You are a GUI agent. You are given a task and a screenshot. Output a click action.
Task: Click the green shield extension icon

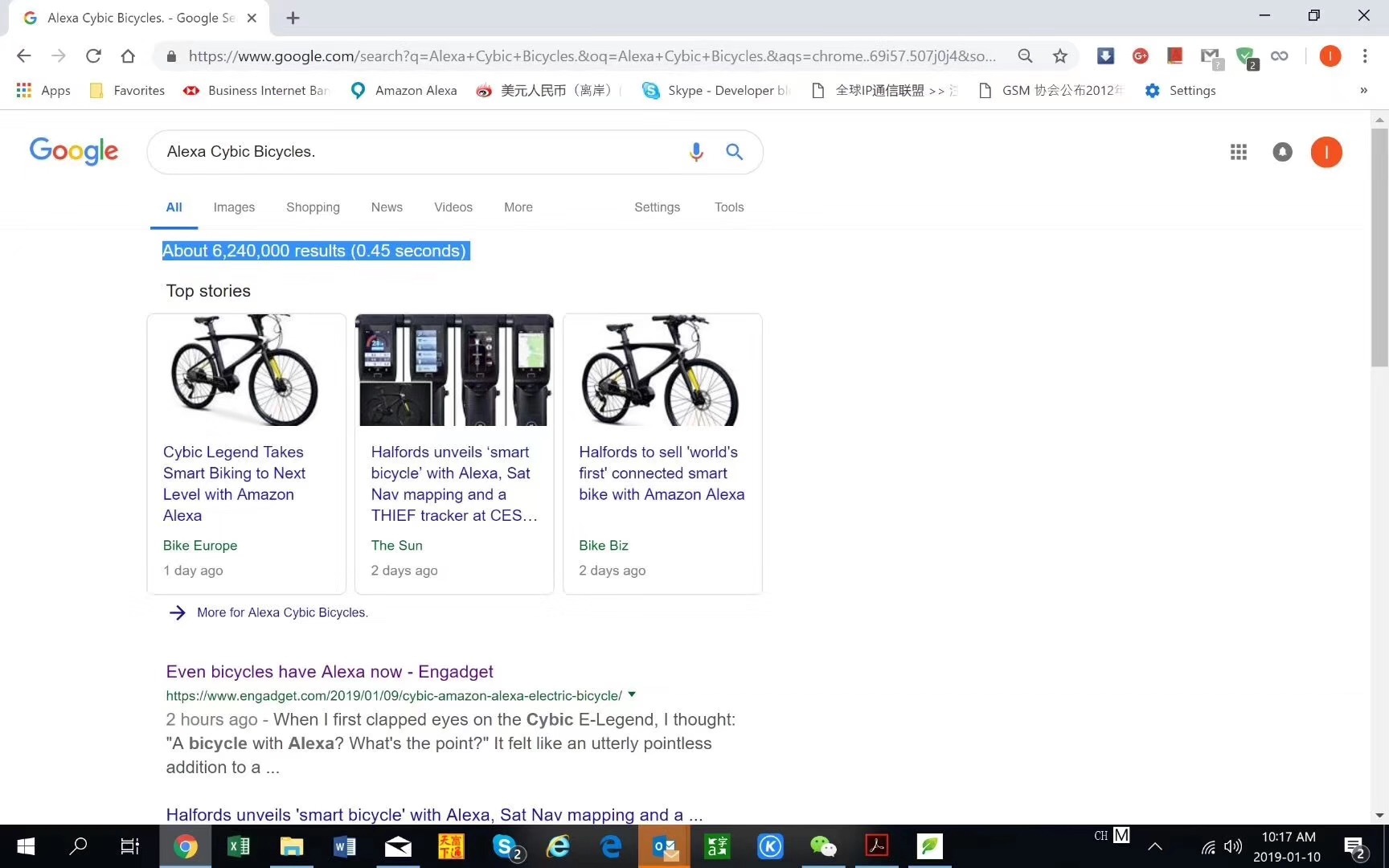tap(1247, 57)
